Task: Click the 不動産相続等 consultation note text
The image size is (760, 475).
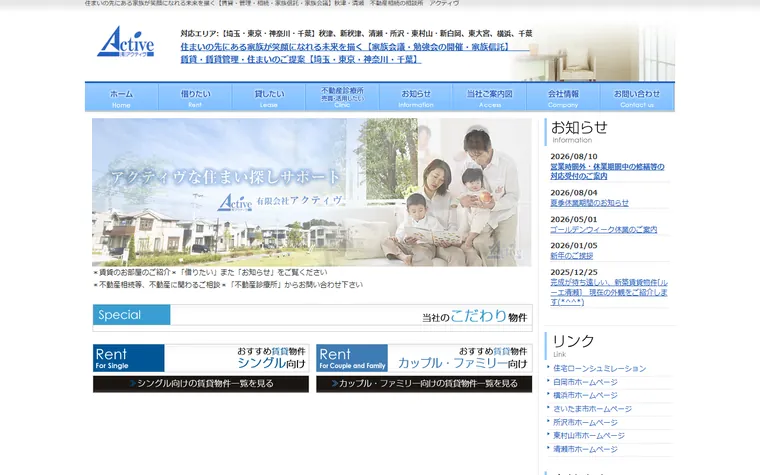Action: [x=228, y=285]
